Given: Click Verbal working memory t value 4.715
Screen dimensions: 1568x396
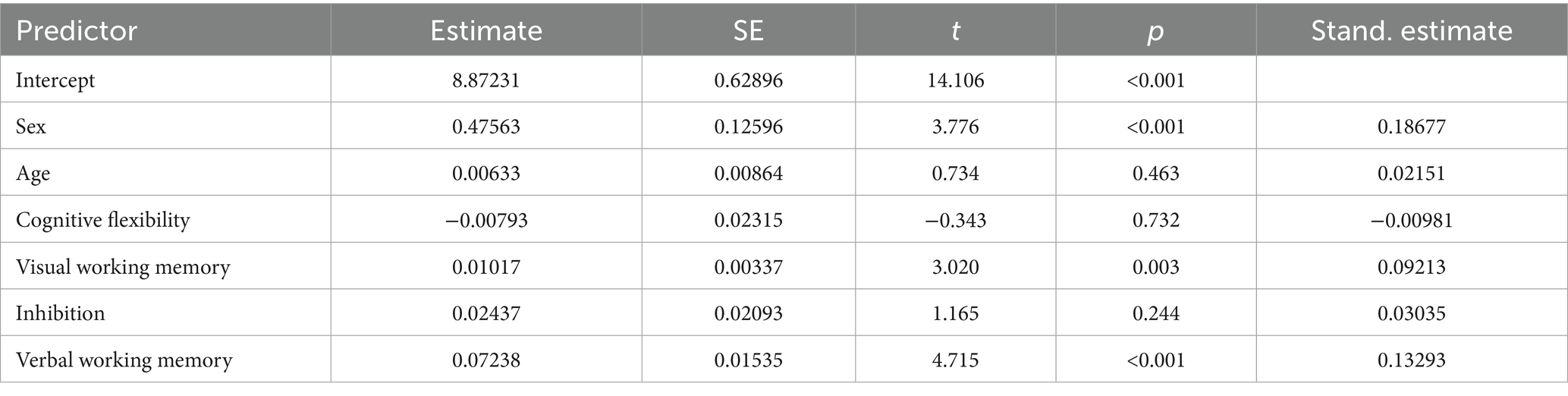Looking at the screenshot, I should point(955,360).
